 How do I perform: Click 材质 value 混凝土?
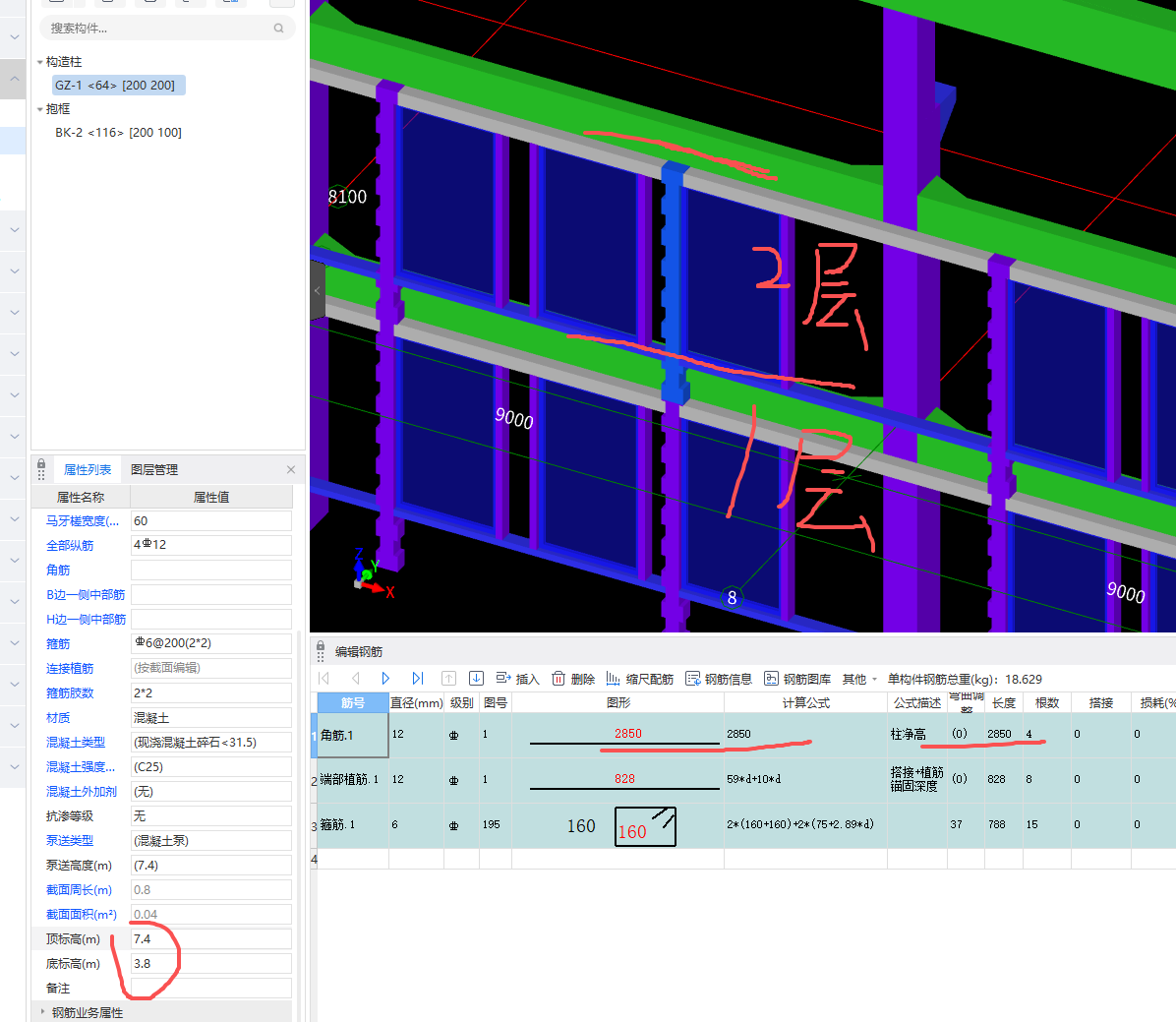[x=210, y=718]
